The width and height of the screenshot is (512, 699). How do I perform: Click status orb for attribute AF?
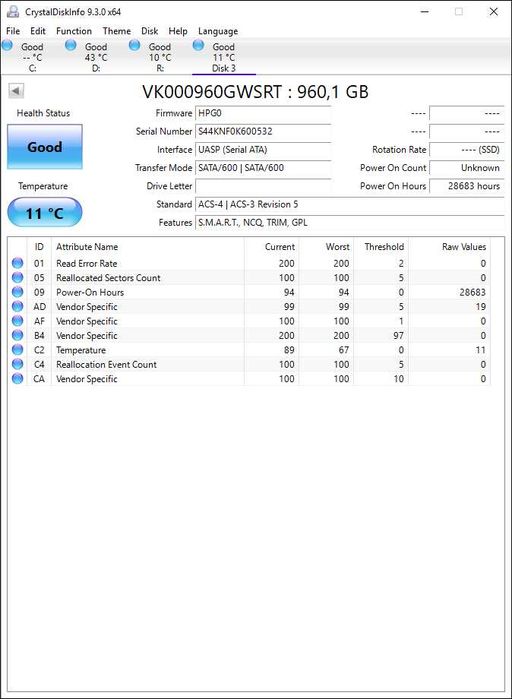coord(17,321)
